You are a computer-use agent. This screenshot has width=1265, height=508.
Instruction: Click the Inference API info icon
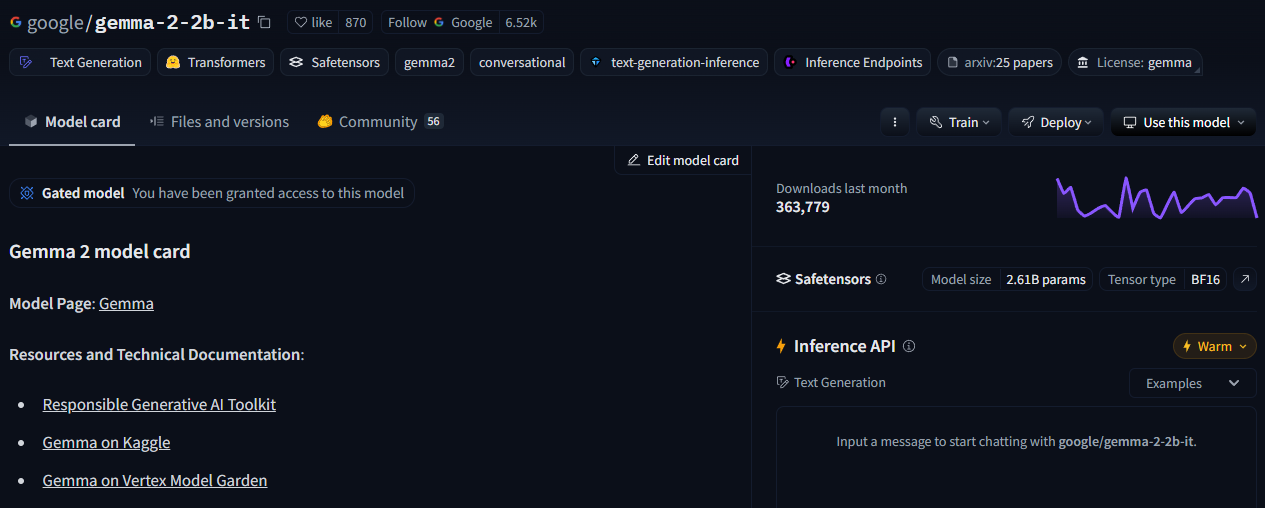click(x=909, y=346)
